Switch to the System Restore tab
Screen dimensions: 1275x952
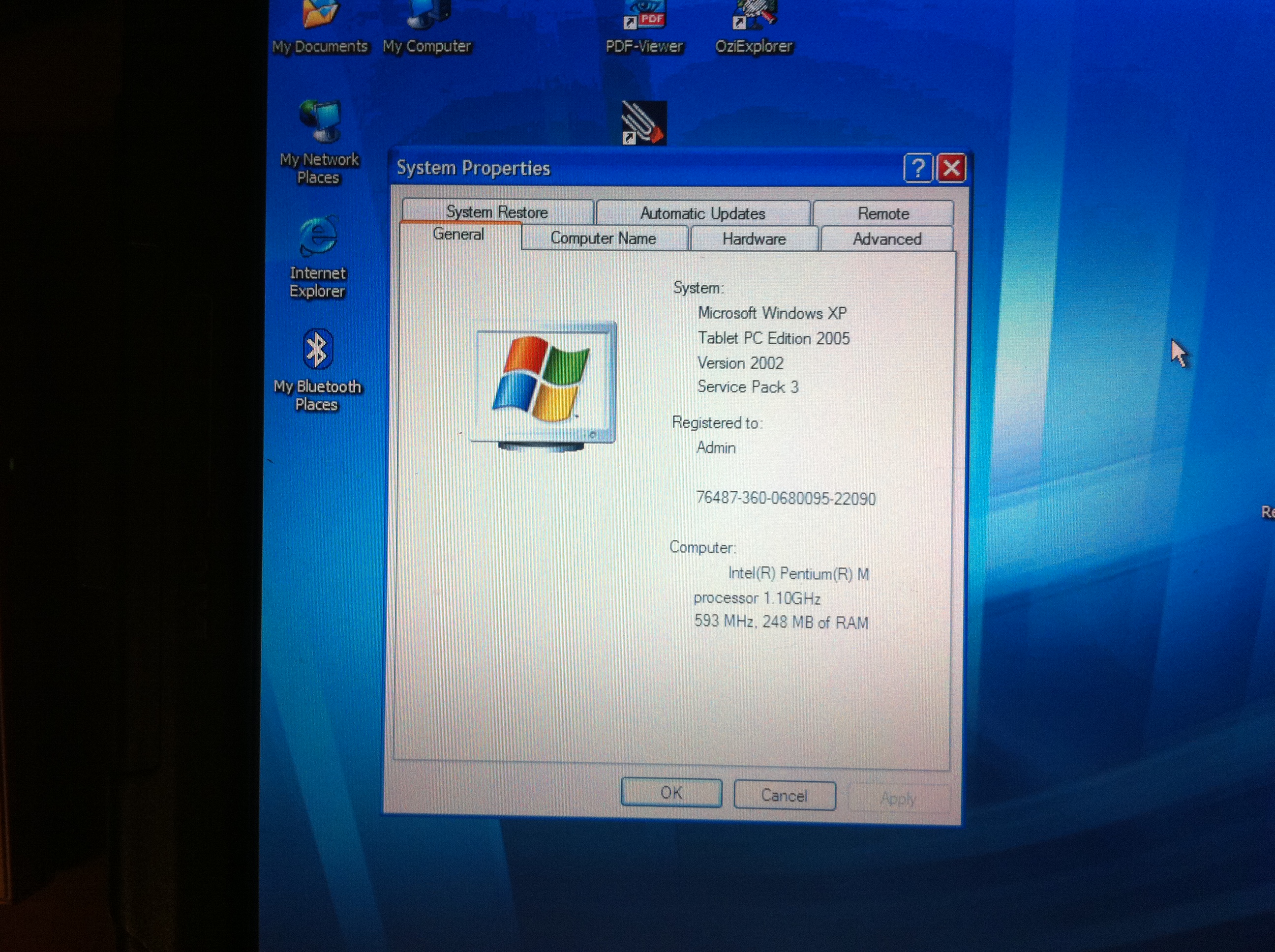point(497,212)
